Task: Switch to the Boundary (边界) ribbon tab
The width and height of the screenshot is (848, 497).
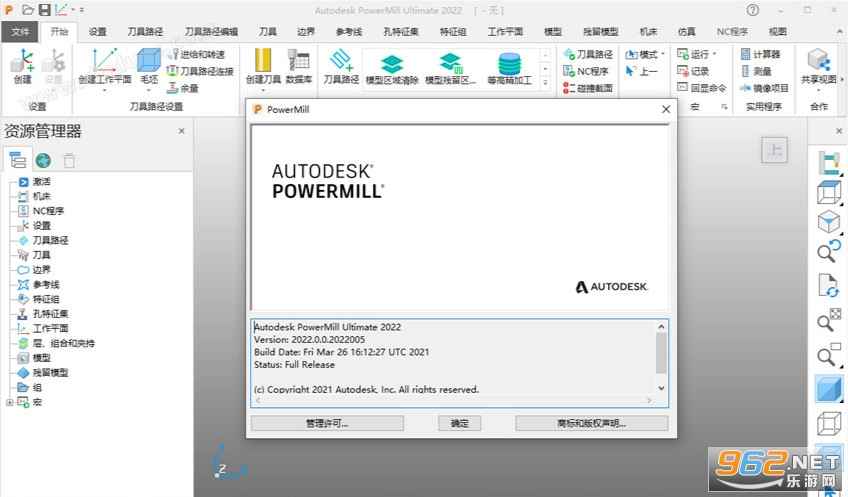Action: pos(306,32)
